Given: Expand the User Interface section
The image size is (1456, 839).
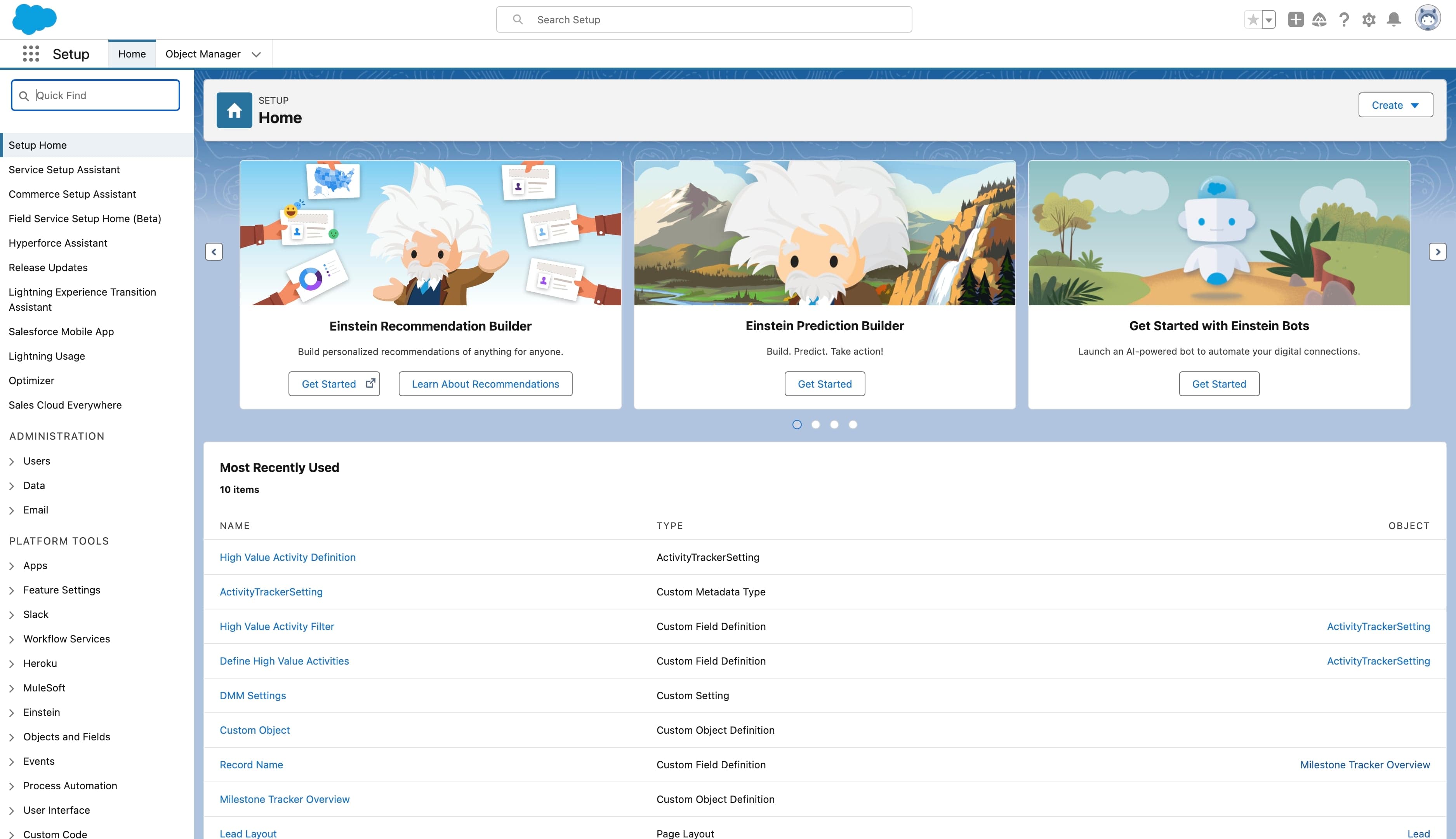Looking at the screenshot, I should [12, 811].
